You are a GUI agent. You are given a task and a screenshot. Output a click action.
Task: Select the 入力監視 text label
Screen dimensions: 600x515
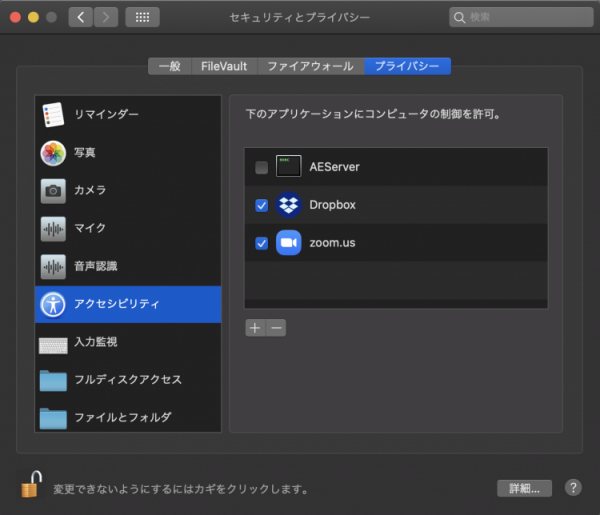click(x=96, y=342)
